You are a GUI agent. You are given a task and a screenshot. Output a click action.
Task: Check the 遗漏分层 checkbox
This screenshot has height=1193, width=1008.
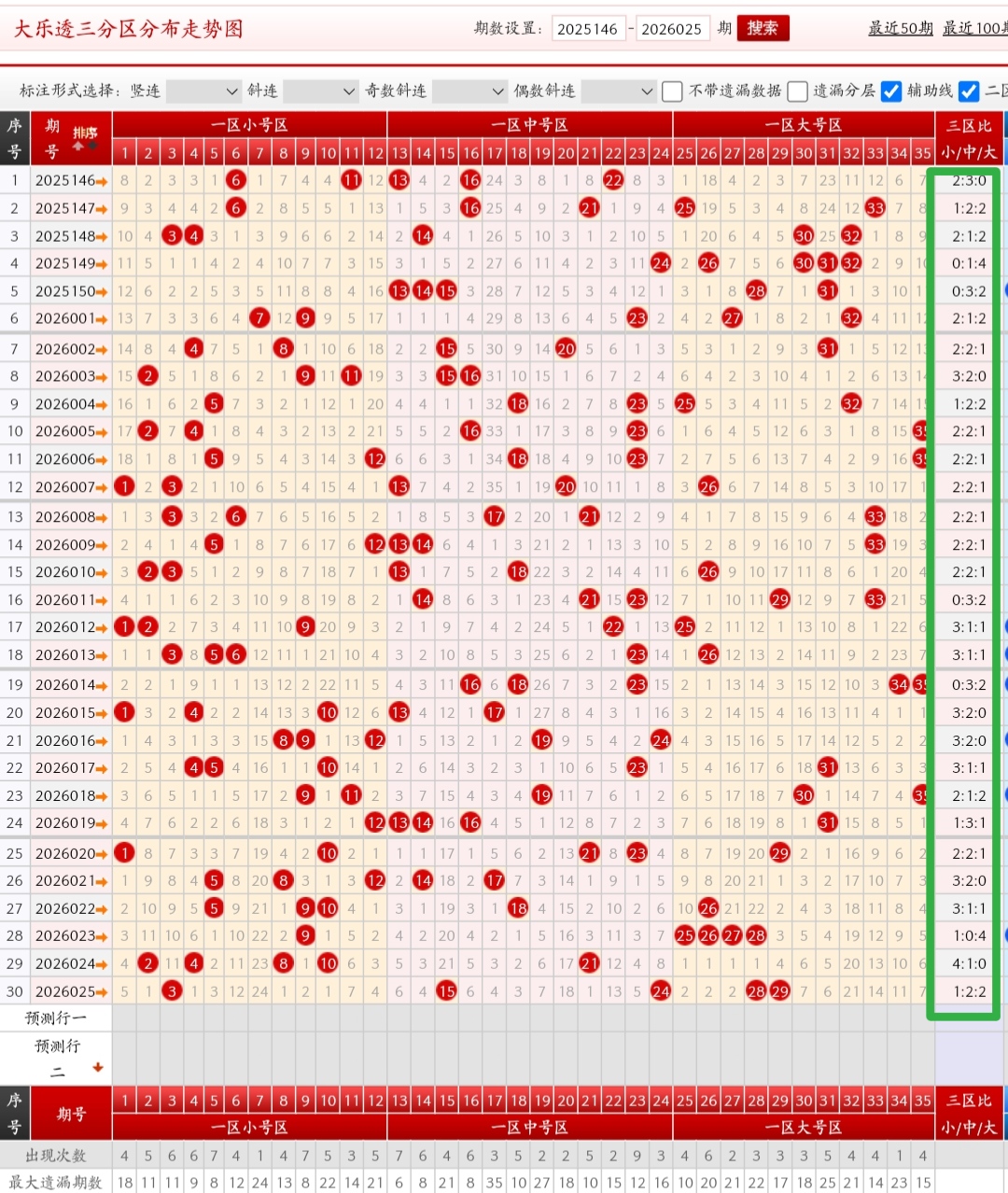(797, 91)
